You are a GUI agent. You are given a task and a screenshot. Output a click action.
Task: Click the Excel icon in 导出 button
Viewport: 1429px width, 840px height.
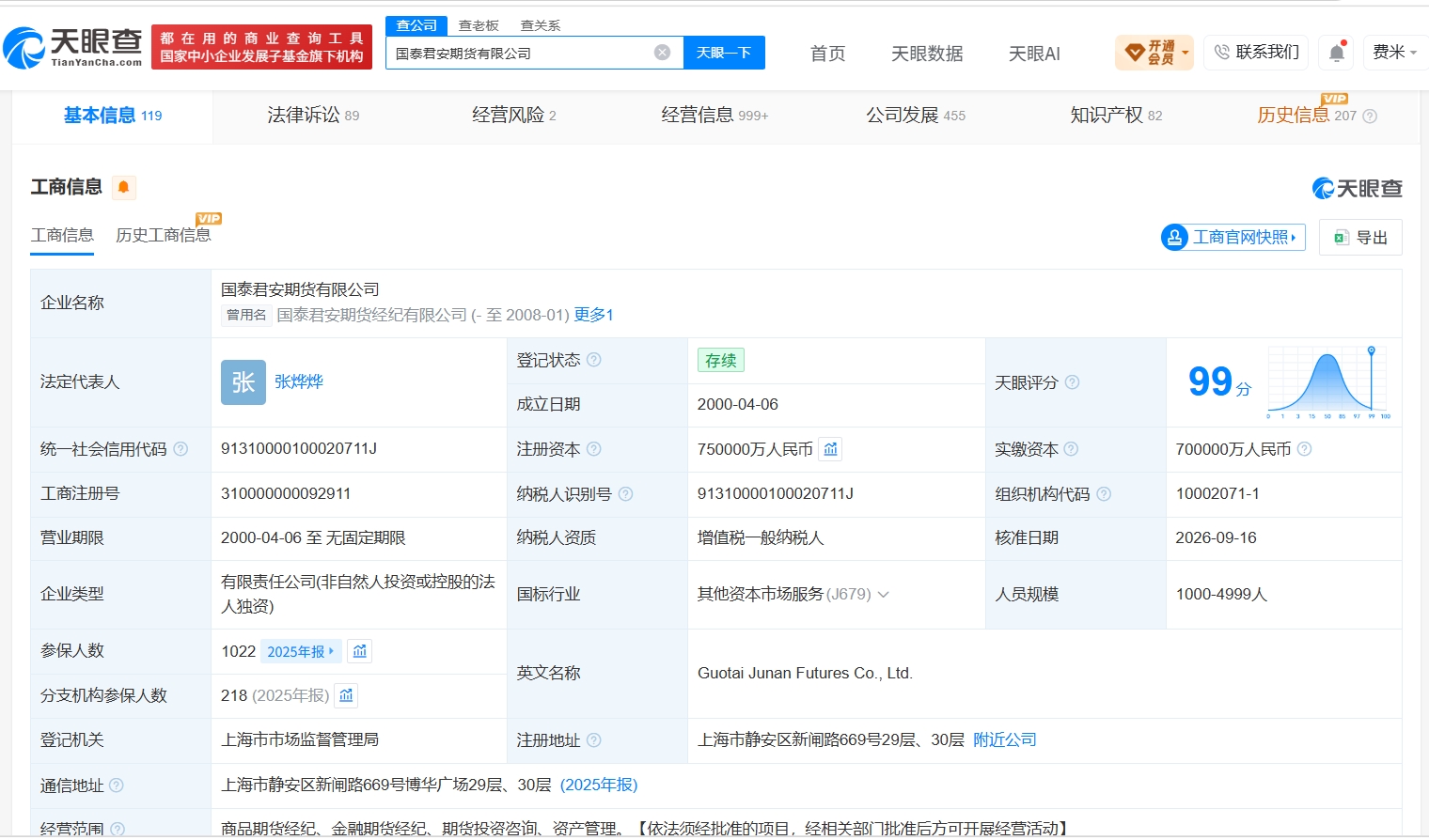pyautogui.click(x=1342, y=238)
